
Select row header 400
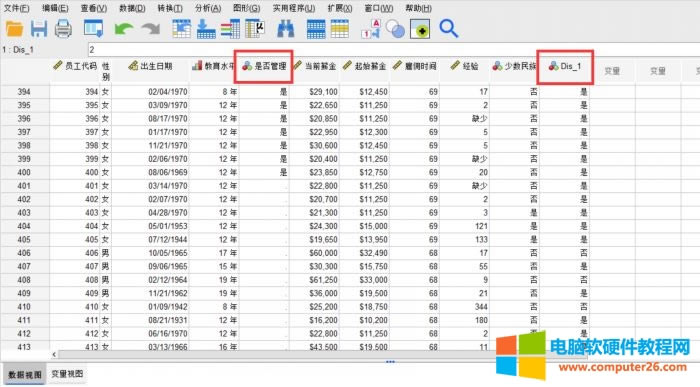(24, 172)
